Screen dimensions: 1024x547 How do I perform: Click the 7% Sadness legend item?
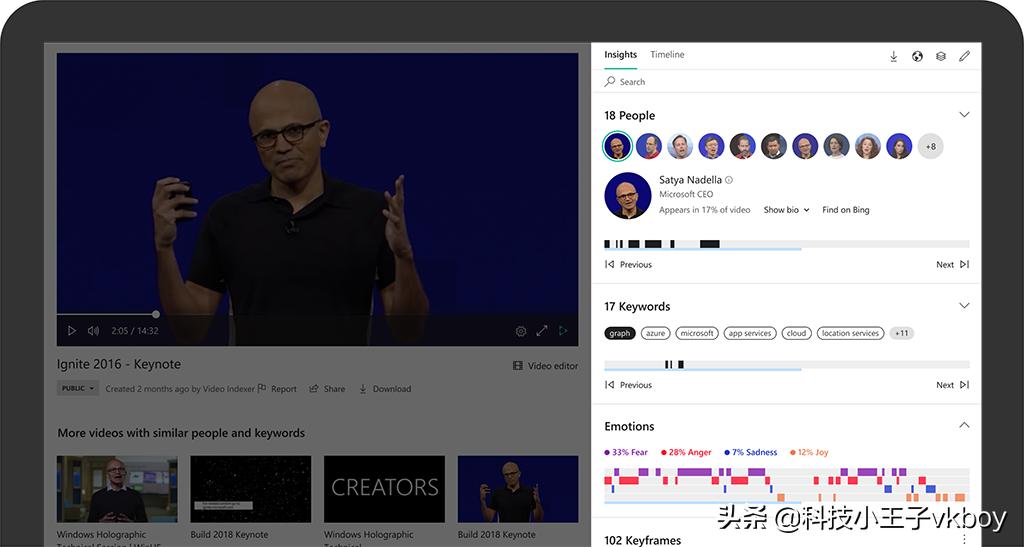750,452
